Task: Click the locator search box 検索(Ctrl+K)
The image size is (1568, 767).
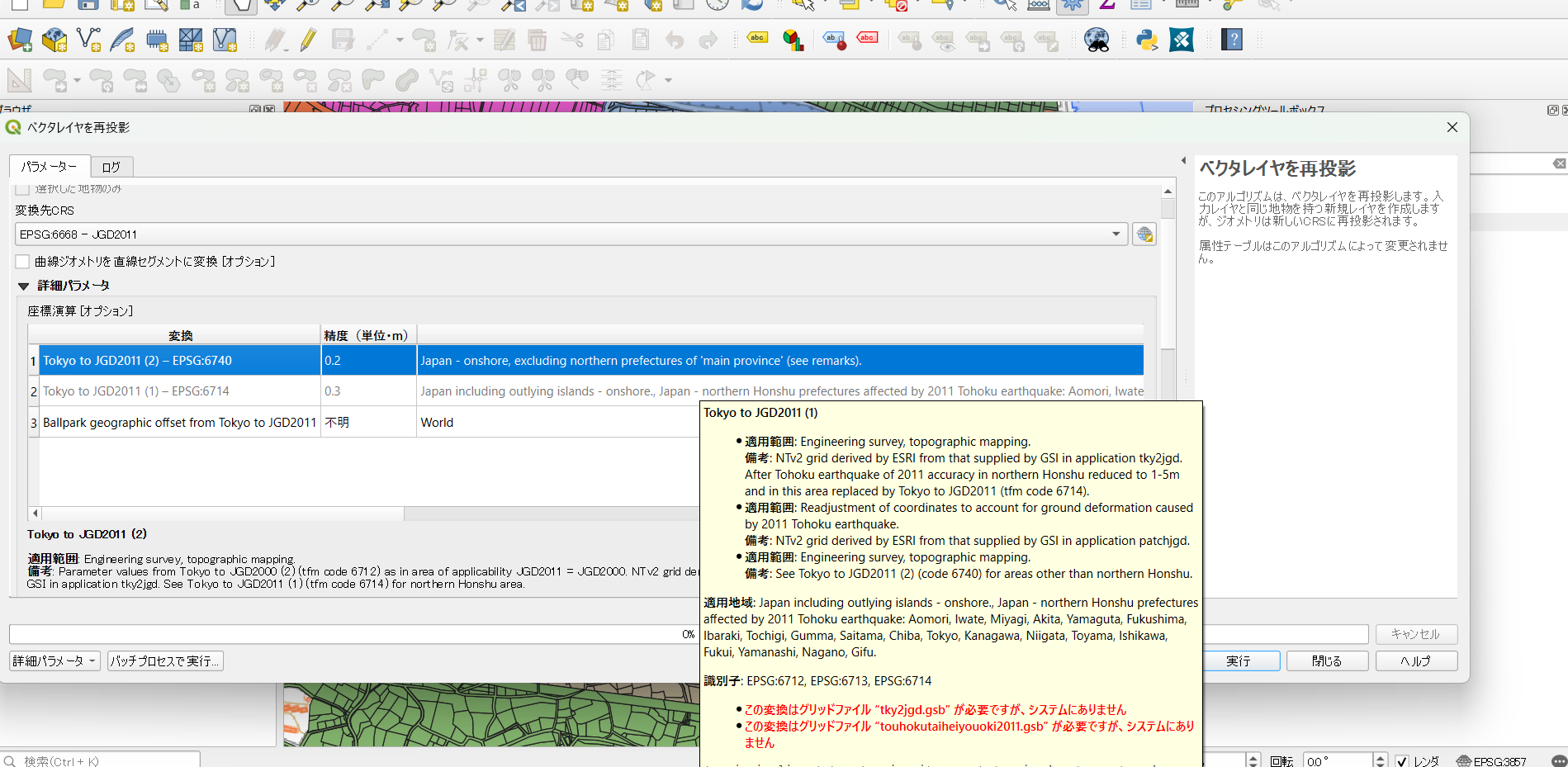Action: tap(101, 761)
